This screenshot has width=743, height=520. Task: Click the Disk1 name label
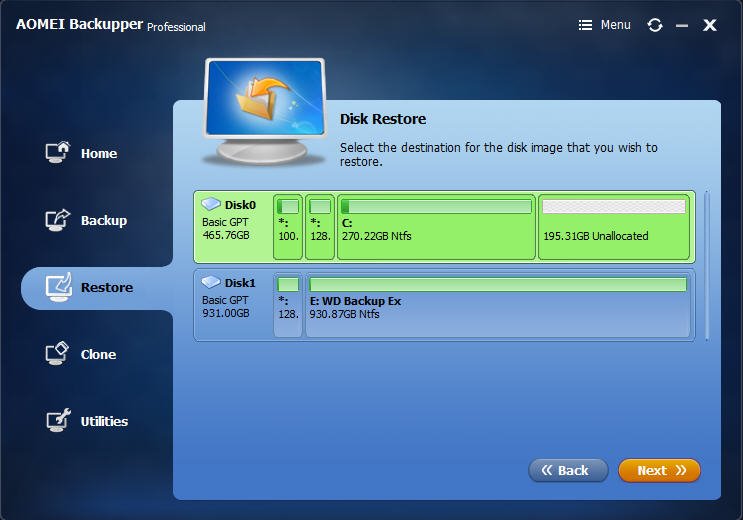240,283
